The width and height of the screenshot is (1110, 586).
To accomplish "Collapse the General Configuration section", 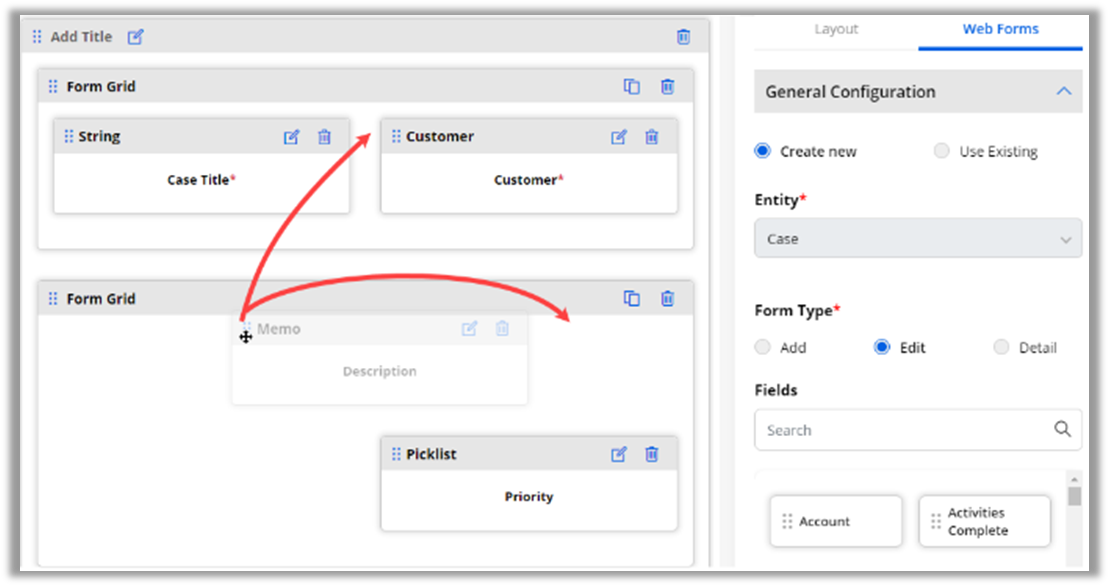I will (1063, 92).
